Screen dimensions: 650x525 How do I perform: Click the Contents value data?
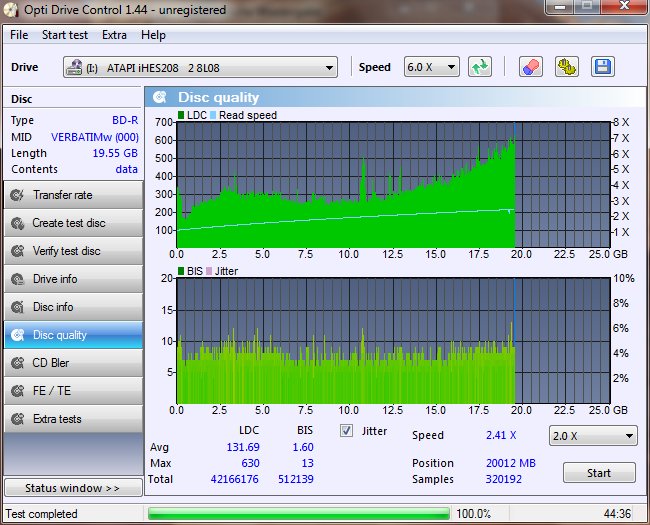point(126,169)
